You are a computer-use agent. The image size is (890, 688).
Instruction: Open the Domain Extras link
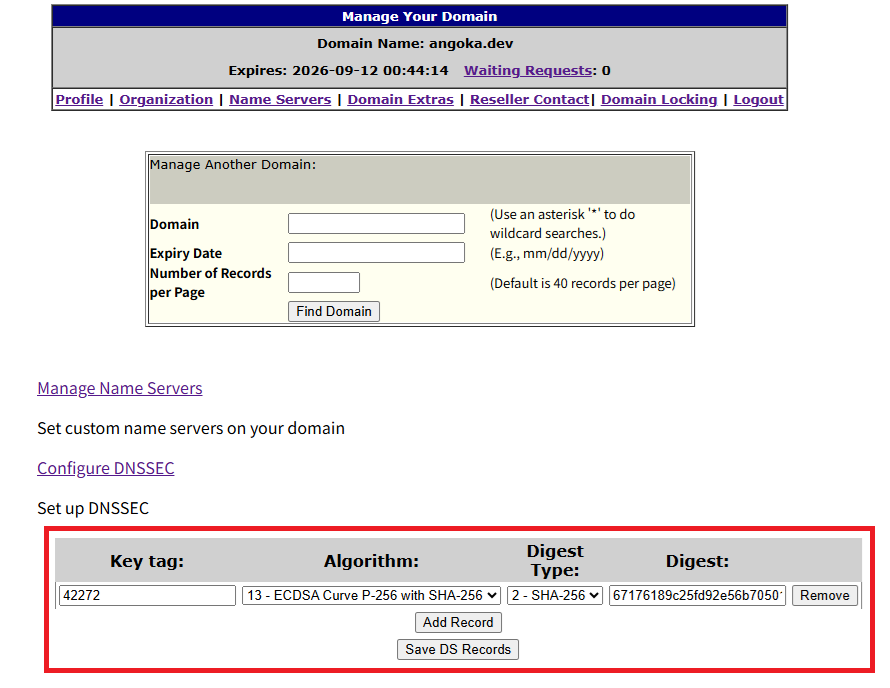pyautogui.click(x=400, y=99)
